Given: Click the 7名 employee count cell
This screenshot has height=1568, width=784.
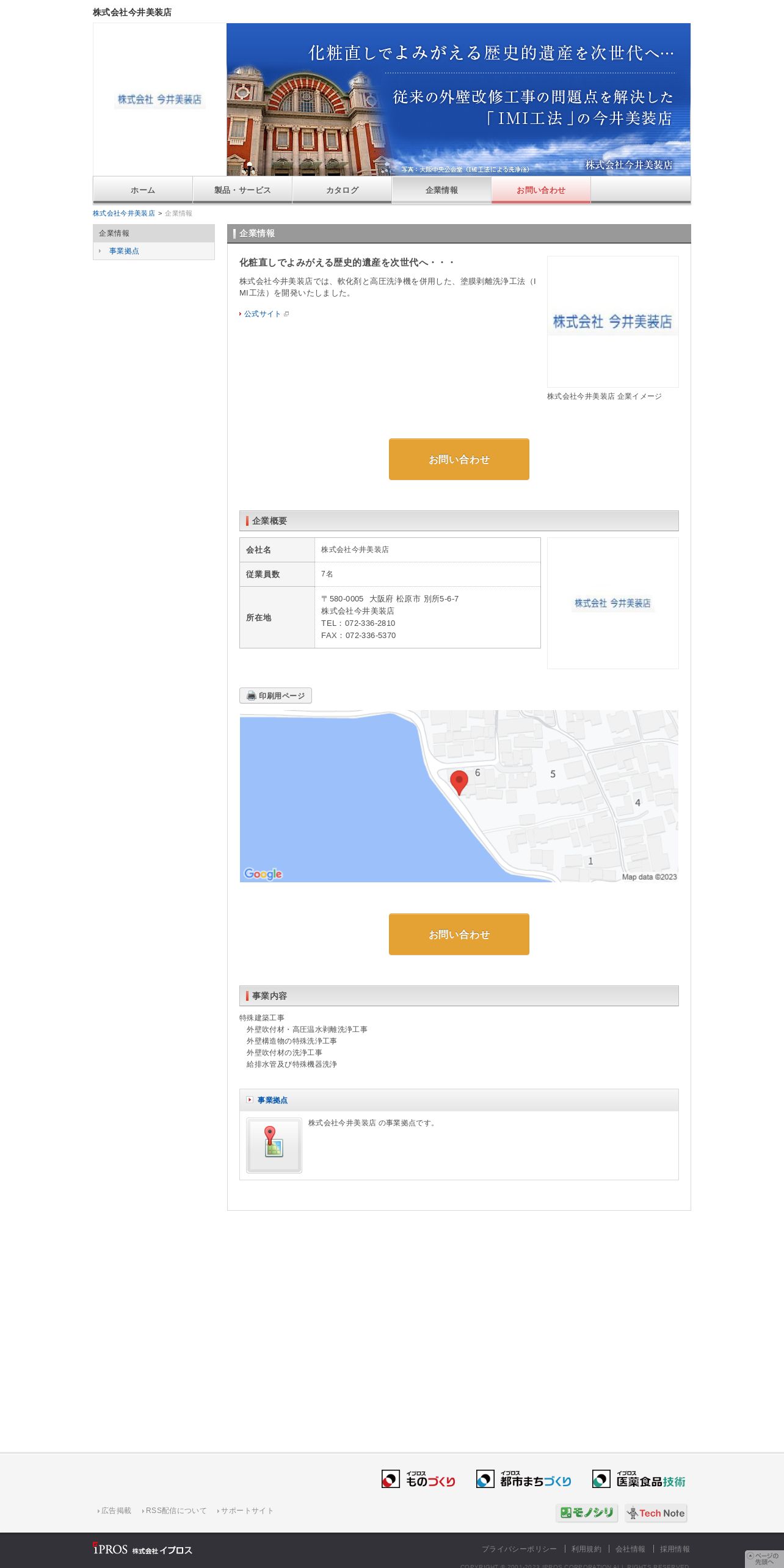Looking at the screenshot, I should pyautogui.click(x=427, y=574).
